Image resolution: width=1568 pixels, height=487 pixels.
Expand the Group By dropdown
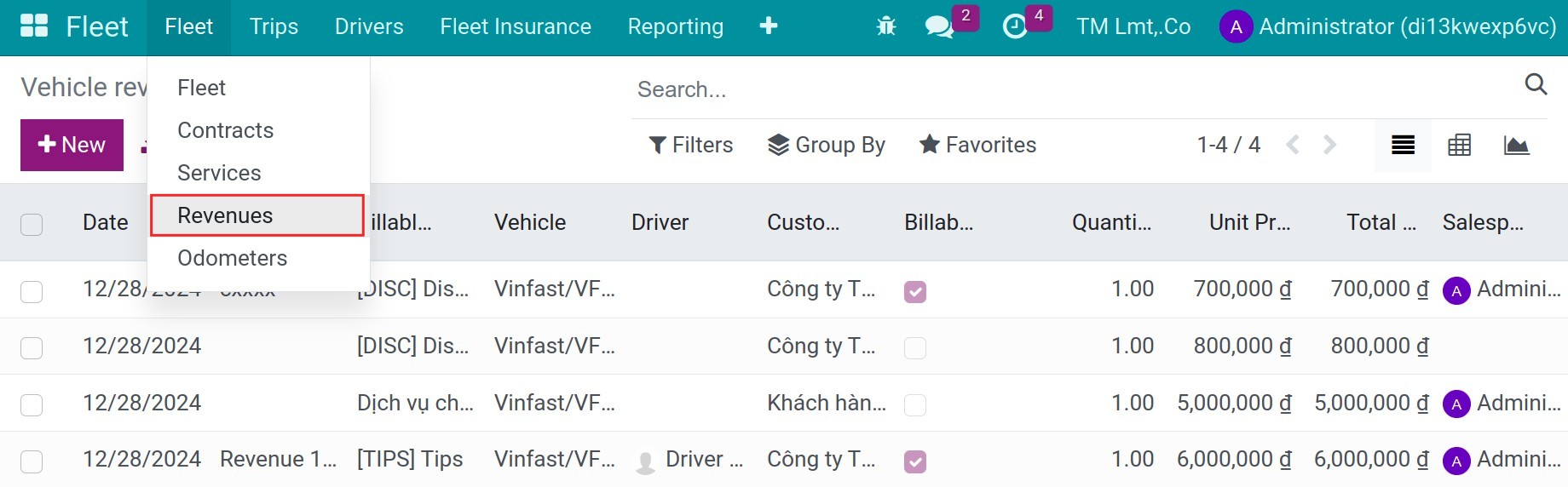point(827,146)
